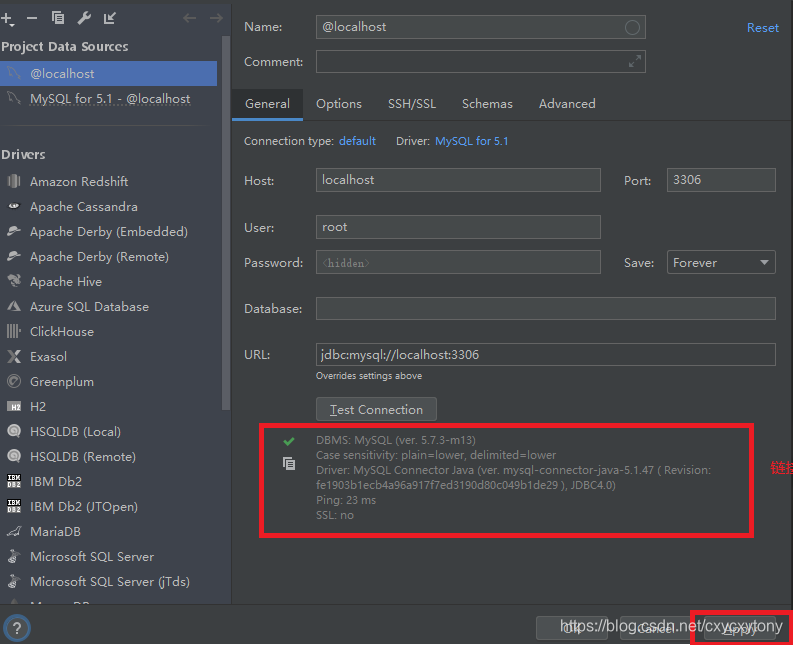793x645 pixels.
Task: Click into the Host input field
Action: tap(458, 180)
